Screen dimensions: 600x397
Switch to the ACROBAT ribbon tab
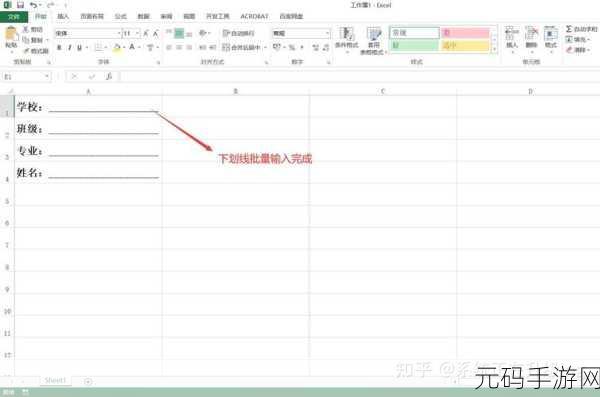point(254,16)
